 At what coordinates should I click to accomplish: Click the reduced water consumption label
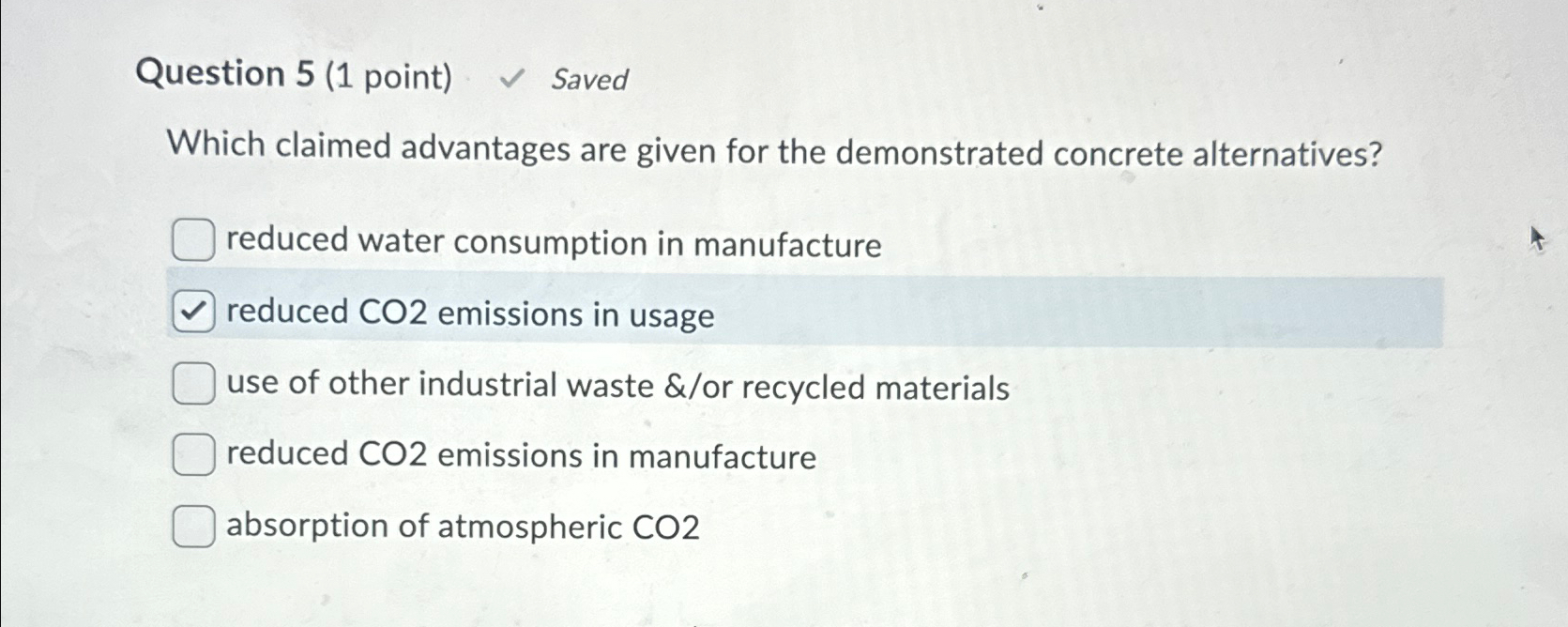click(x=554, y=242)
